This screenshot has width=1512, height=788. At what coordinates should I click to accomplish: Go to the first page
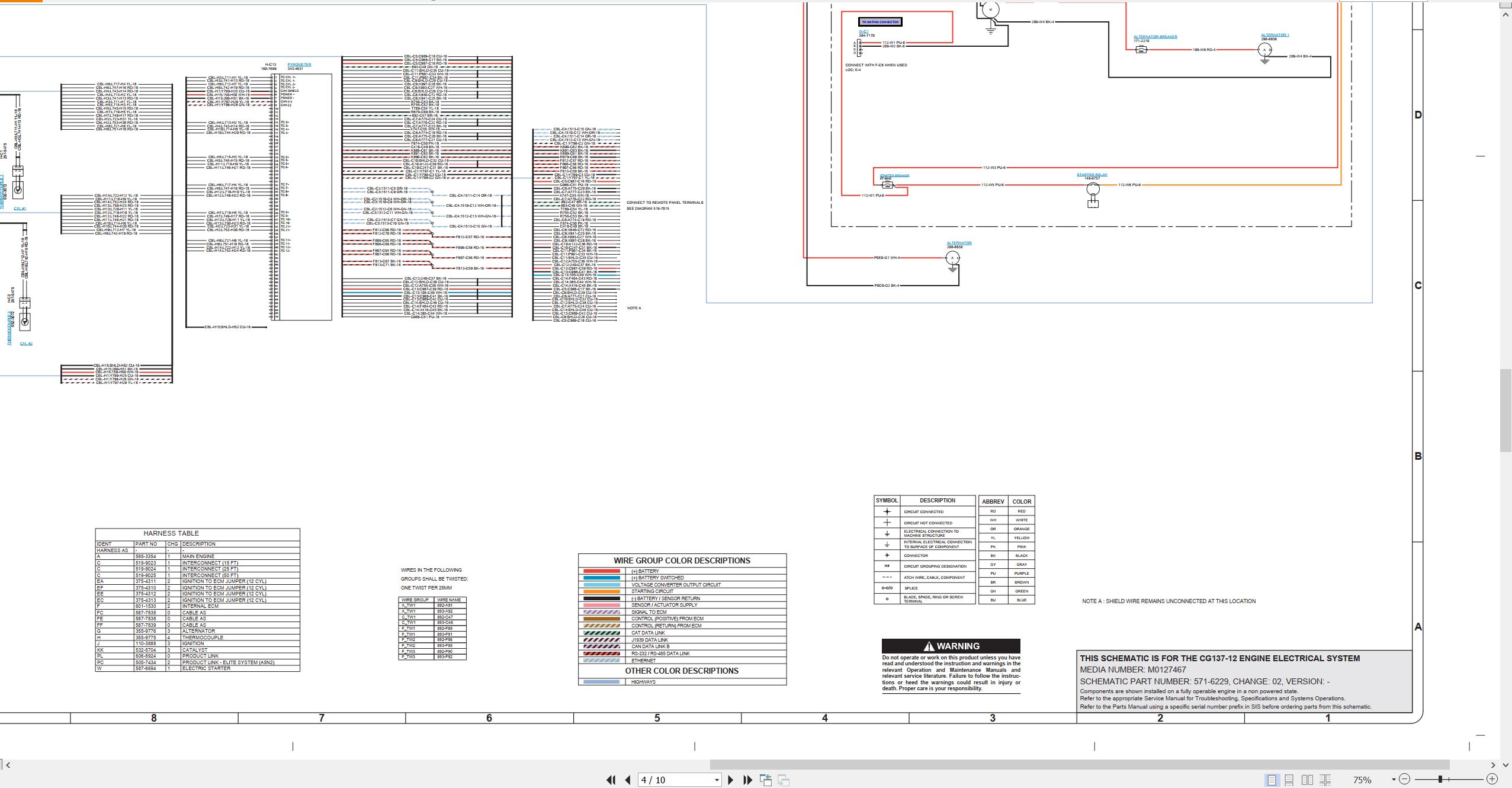point(611,780)
